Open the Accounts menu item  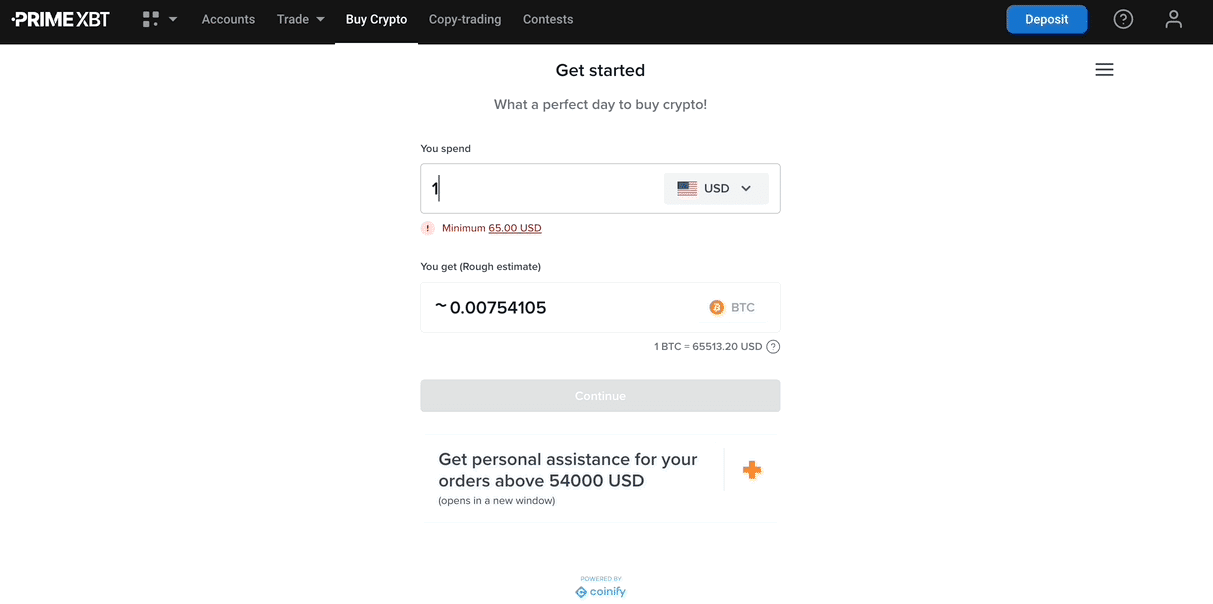tap(228, 18)
